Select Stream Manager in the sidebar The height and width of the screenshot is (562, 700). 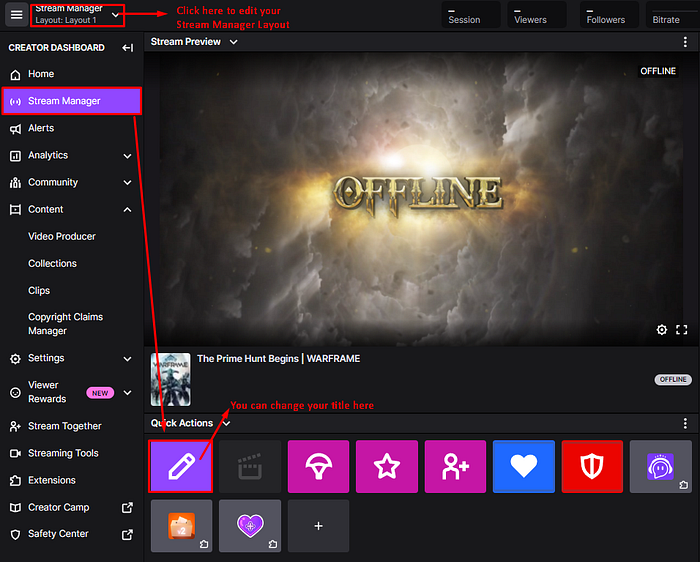71,101
